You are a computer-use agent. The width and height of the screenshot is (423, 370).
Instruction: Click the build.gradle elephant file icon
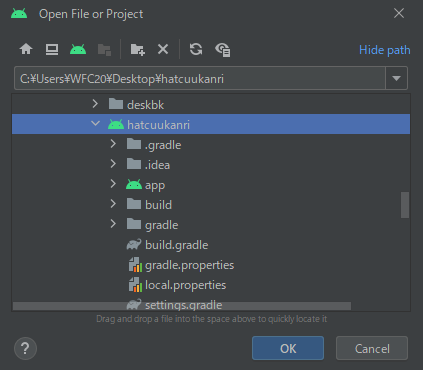pyautogui.click(x=134, y=245)
